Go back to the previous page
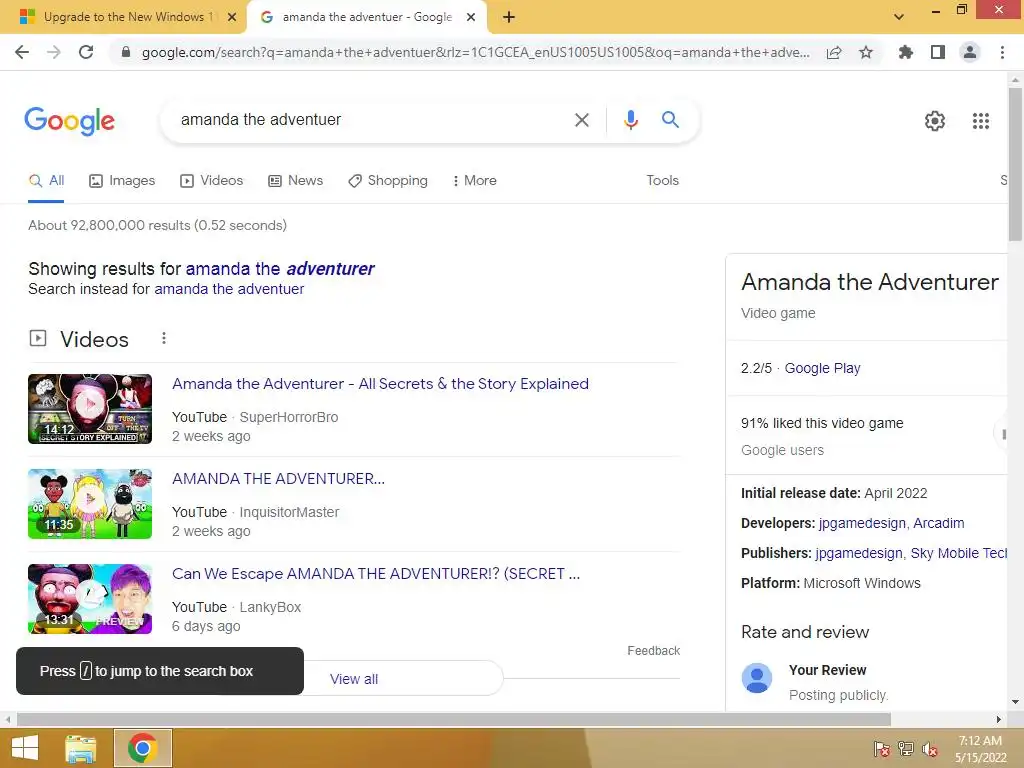This screenshot has width=1024, height=768. [22, 52]
